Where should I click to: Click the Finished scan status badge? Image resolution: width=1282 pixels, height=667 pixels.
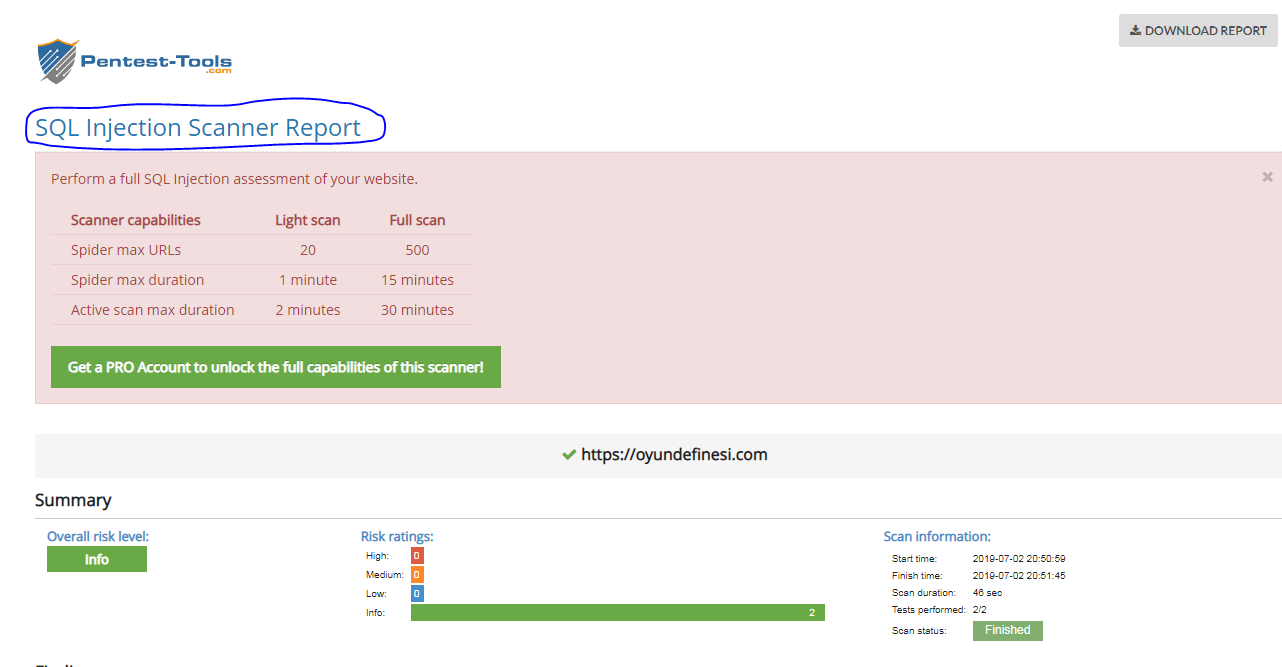pos(1008,630)
